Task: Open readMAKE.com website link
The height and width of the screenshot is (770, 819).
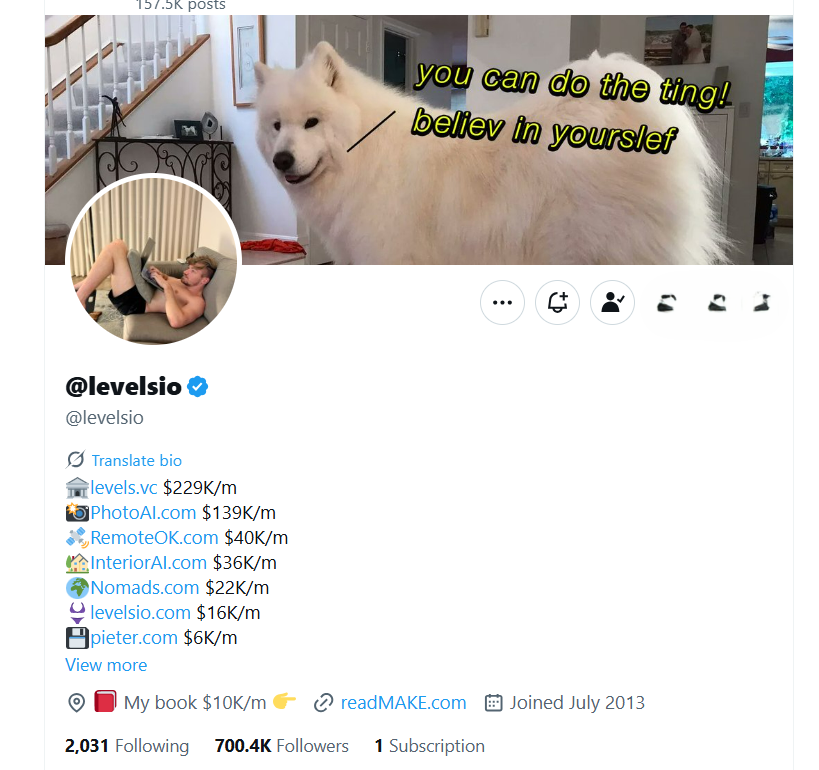Action: coord(403,703)
